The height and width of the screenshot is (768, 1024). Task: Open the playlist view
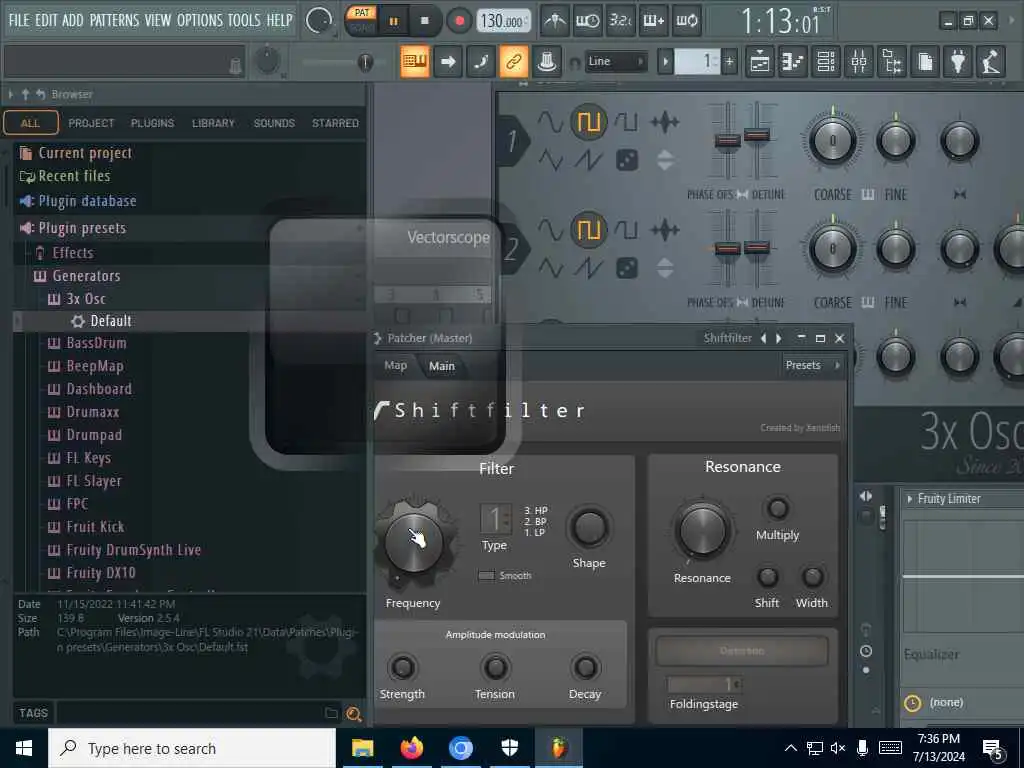point(760,62)
